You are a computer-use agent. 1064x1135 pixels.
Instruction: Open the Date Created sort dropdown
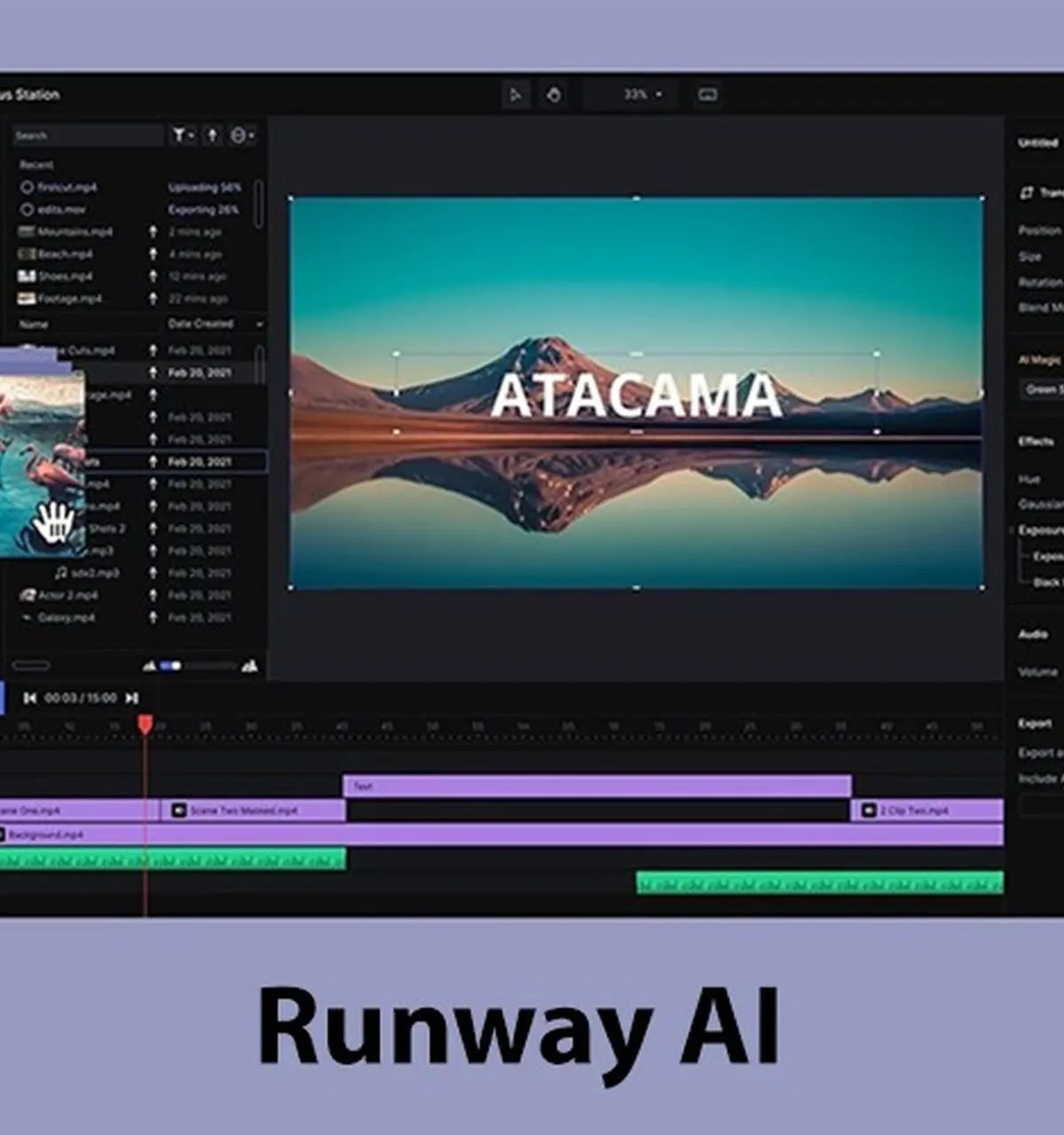(215, 324)
